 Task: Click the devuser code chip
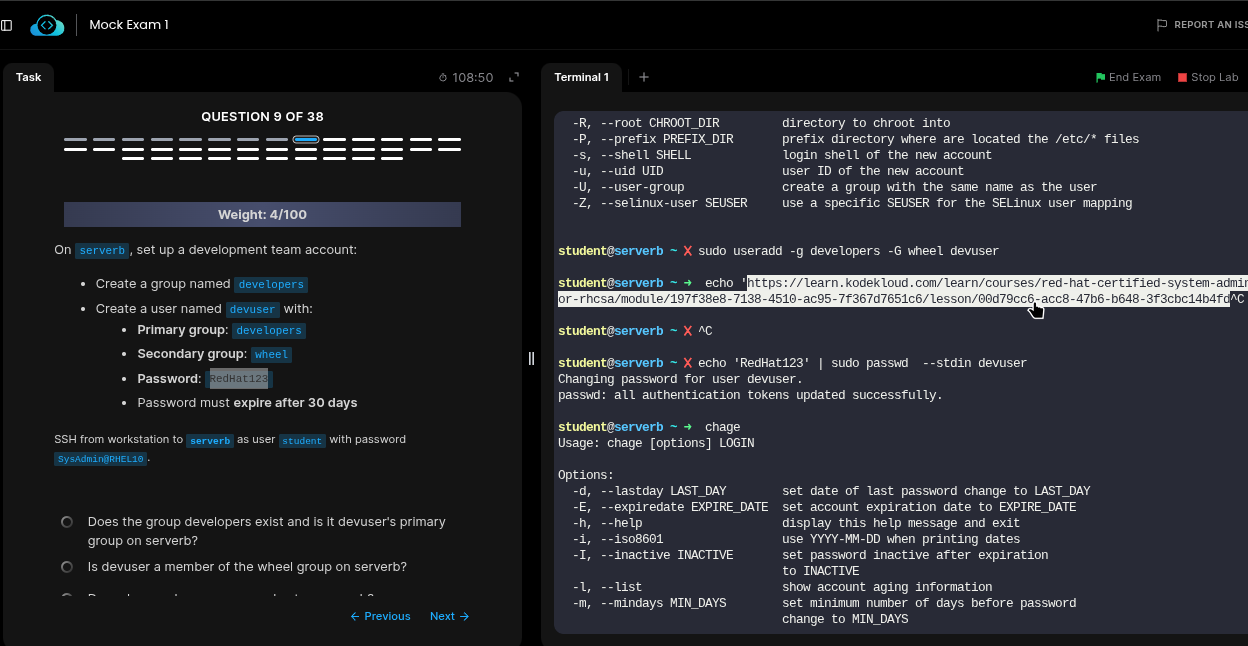pos(252,310)
